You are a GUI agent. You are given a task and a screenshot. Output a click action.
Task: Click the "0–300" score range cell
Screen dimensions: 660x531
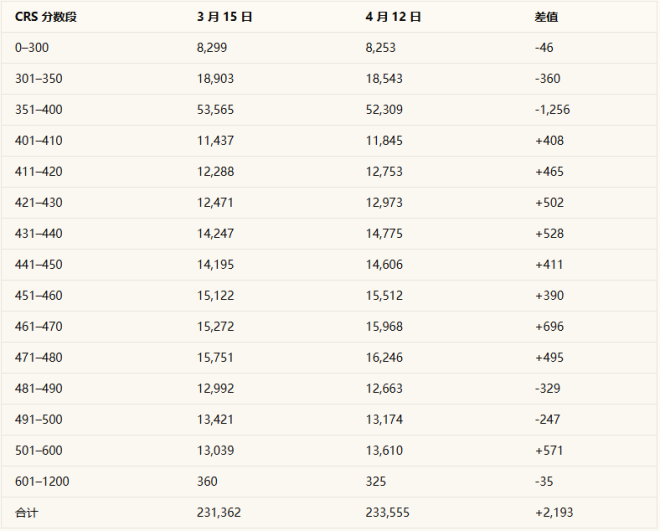[30, 47]
